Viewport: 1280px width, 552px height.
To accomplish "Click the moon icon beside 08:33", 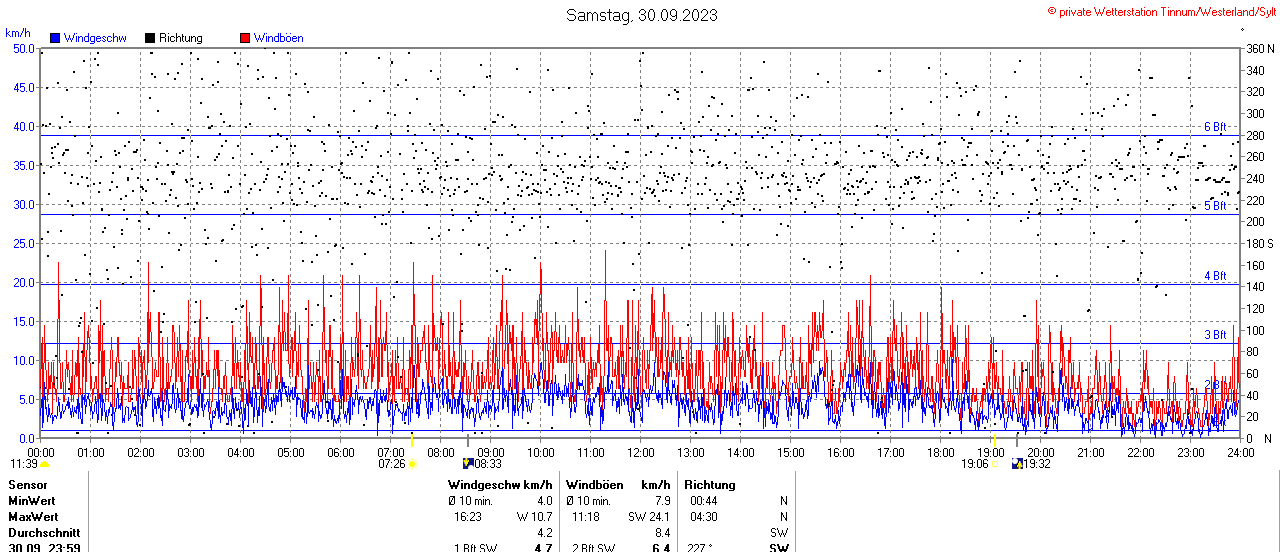I will (468, 464).
